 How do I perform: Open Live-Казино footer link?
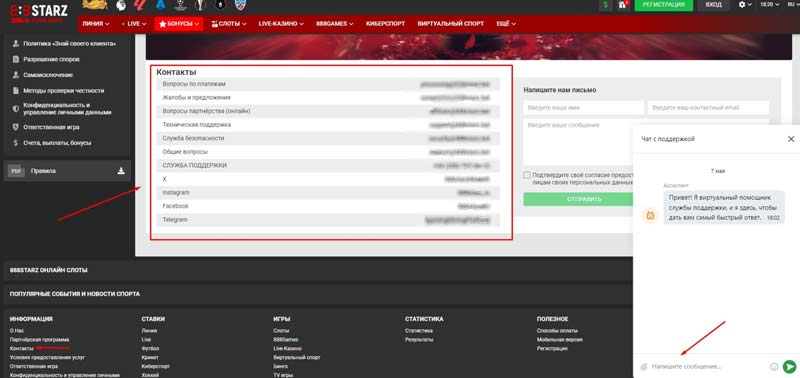point(287,348)
